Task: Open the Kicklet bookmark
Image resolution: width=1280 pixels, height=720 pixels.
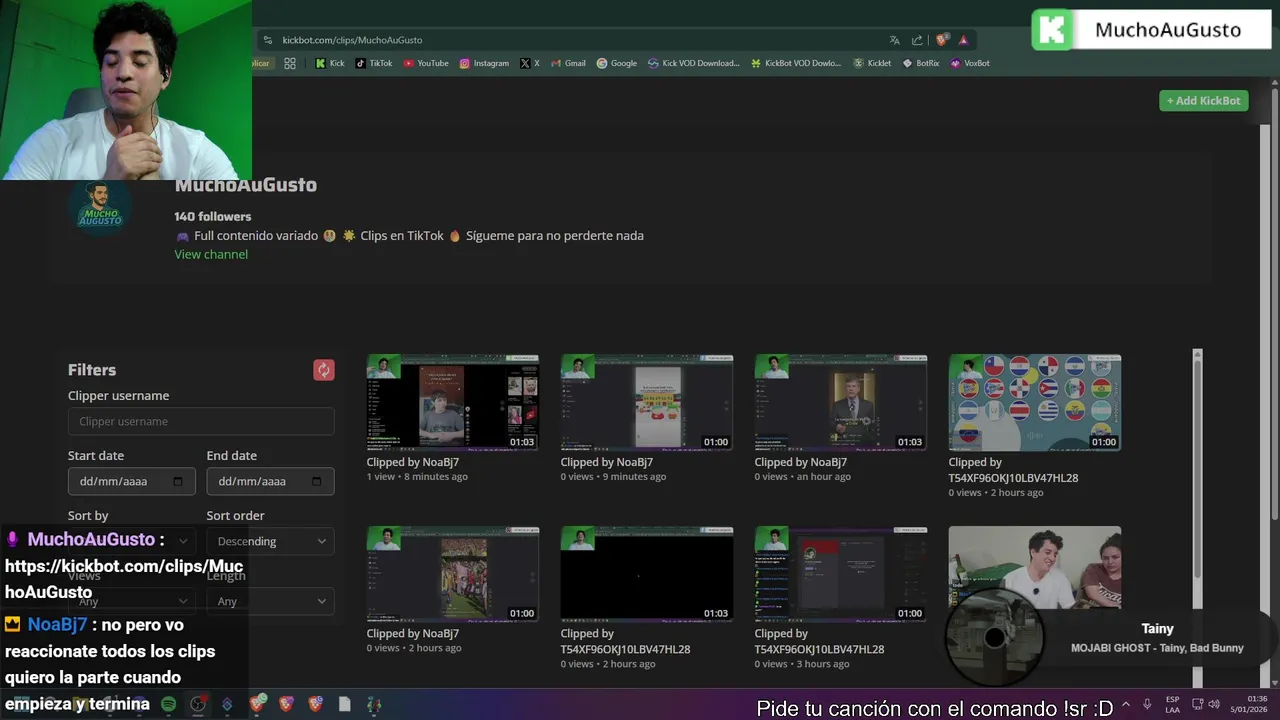Action: coord(872,63)
